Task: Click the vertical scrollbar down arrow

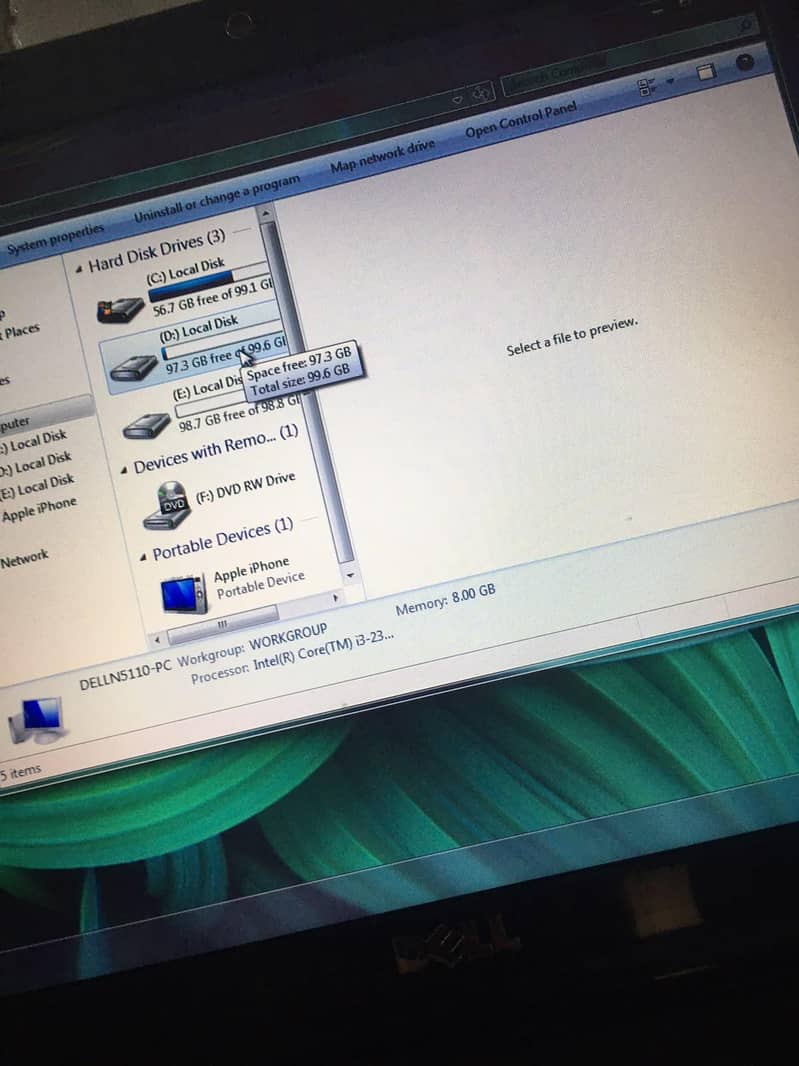Action: coord(350,575)
